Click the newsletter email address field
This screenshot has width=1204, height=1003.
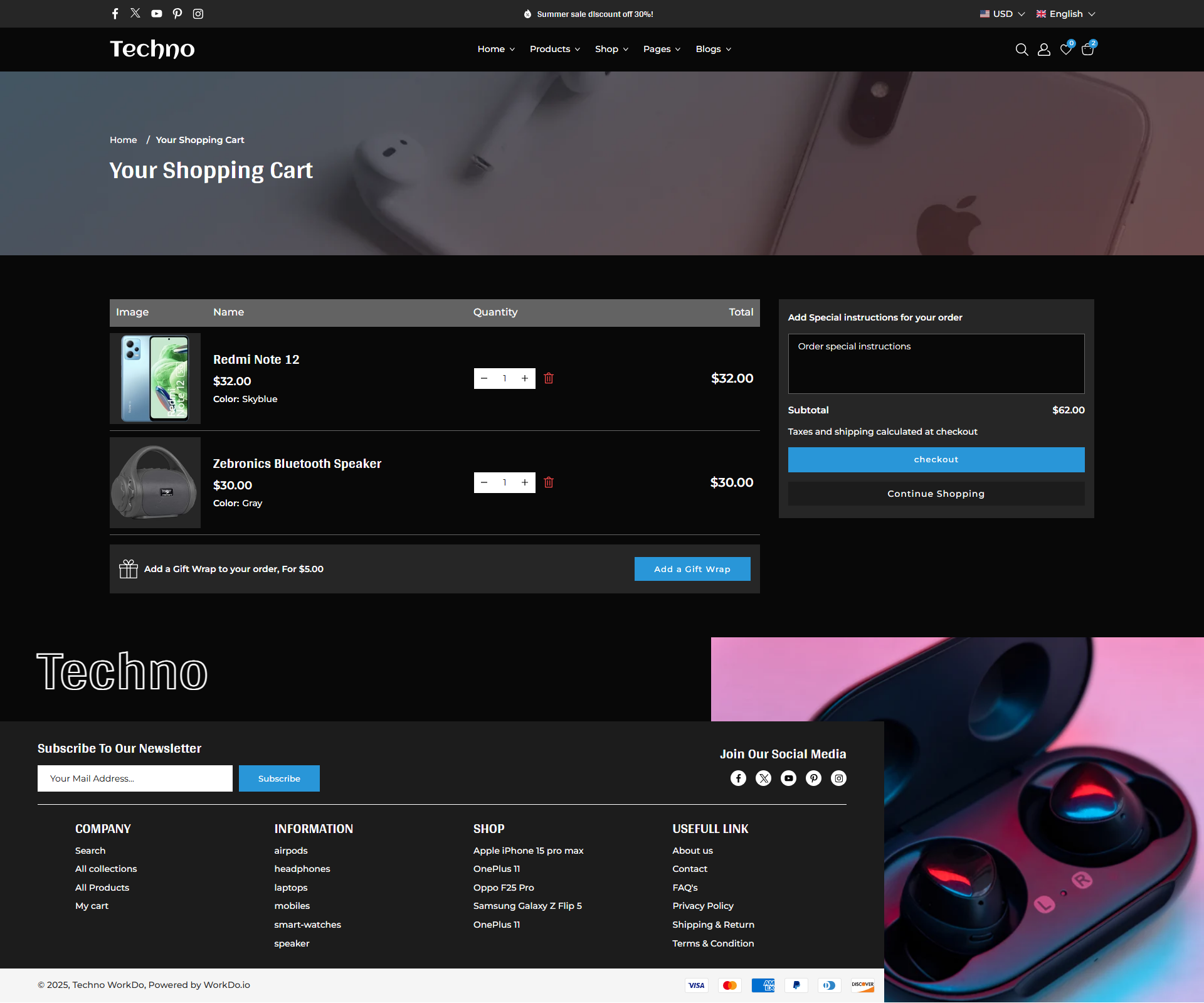click(x=134, y=778)
